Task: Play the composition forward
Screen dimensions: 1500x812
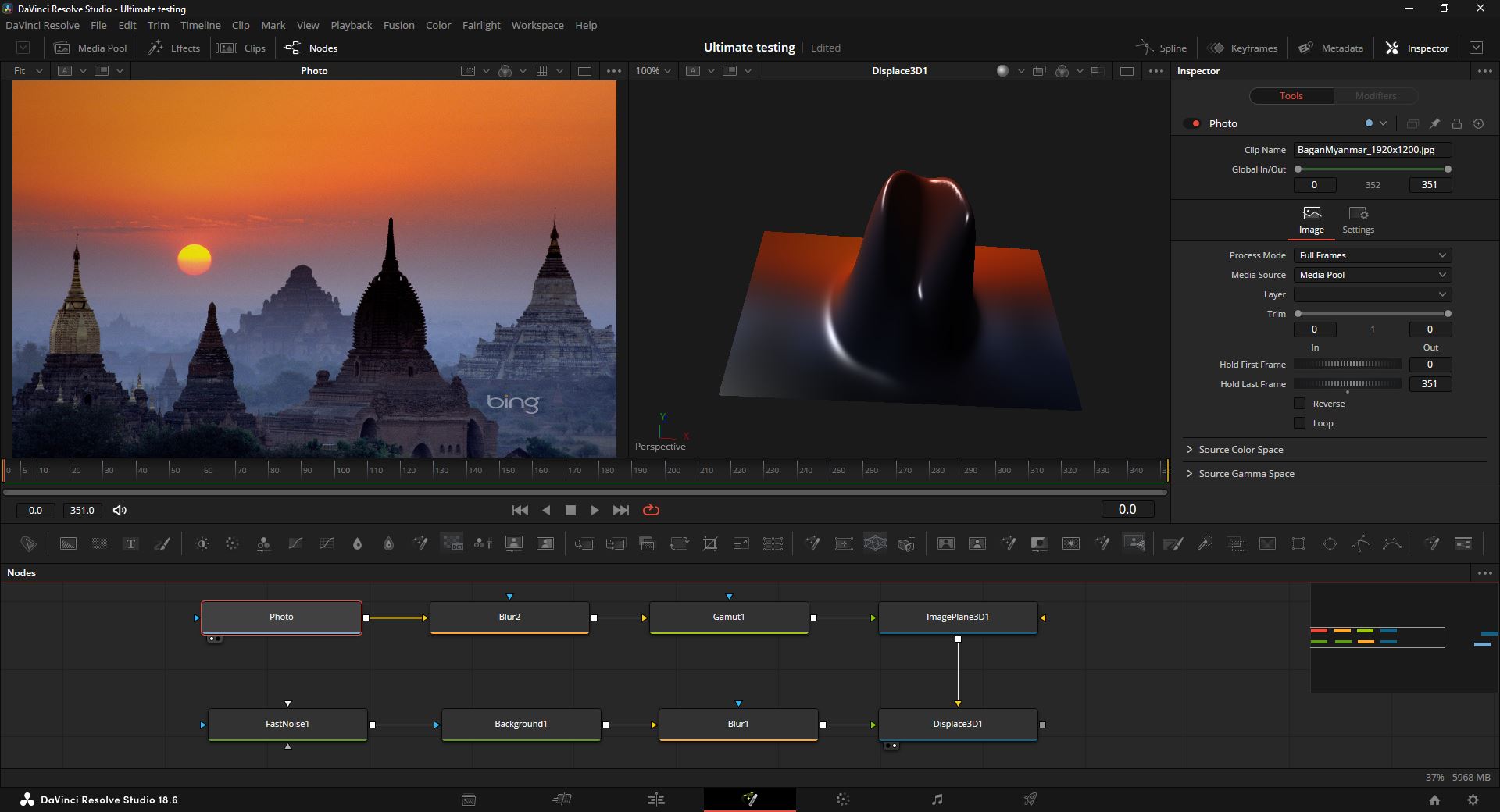Action: point(595,510)
